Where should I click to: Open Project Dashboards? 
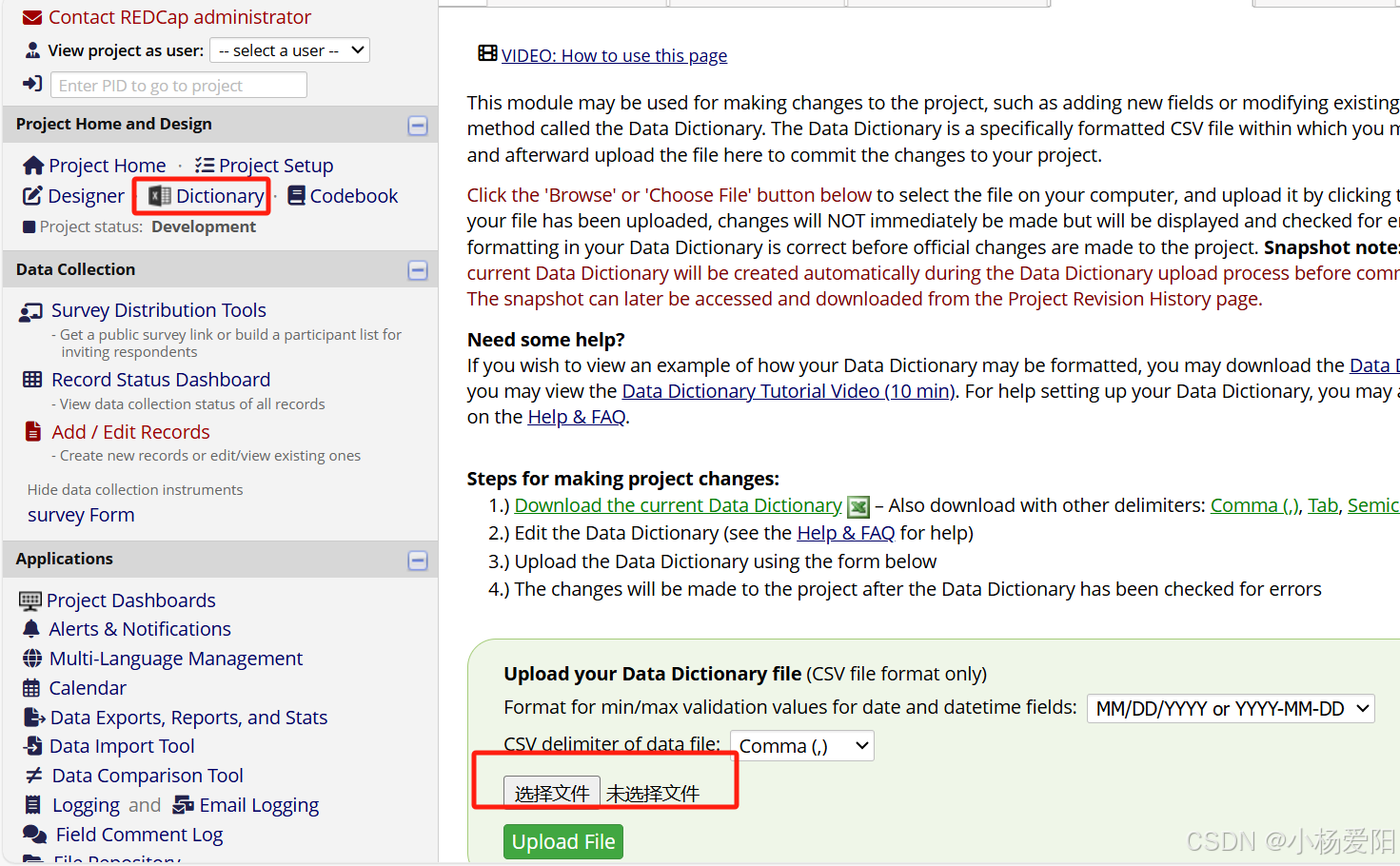pos(131,600)
